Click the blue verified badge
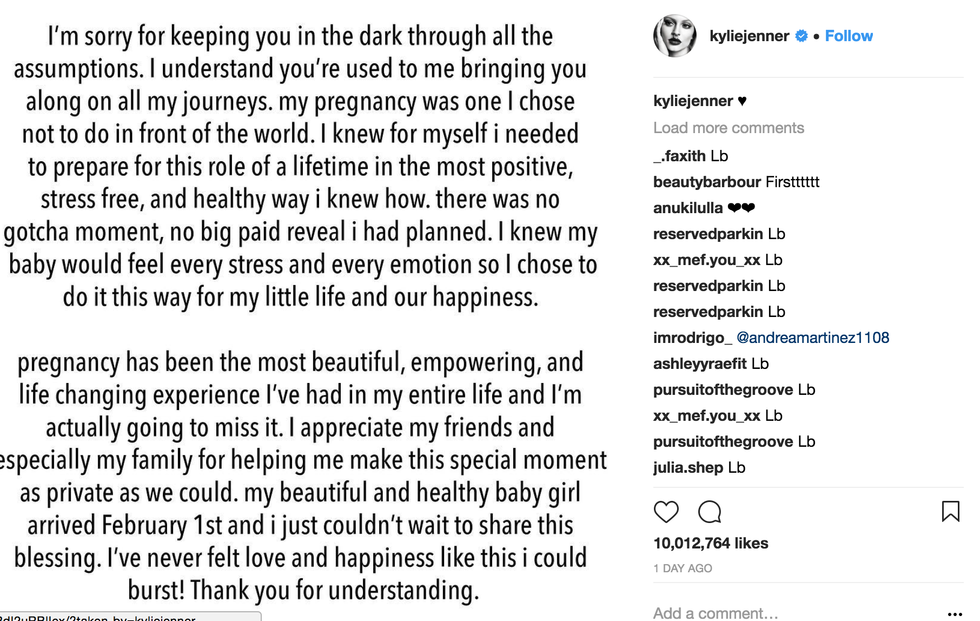Screen dimensions: 980x621 (x=801, y=36)
